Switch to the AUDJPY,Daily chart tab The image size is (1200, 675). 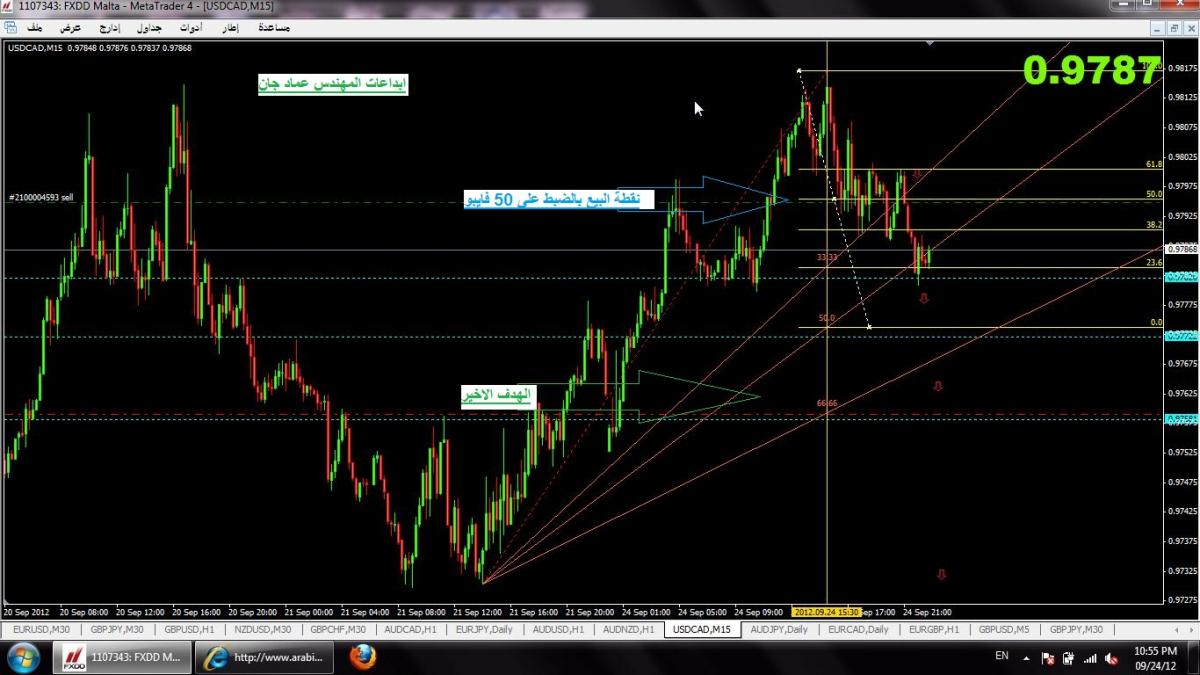point(779,630)
